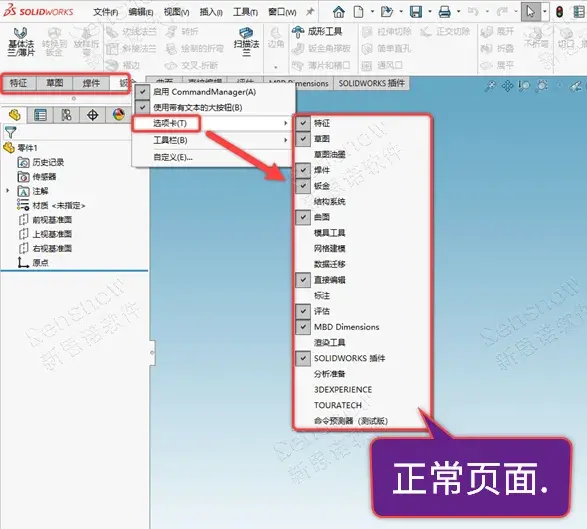Open the 成形工具 forming tool

click(317, 32)
